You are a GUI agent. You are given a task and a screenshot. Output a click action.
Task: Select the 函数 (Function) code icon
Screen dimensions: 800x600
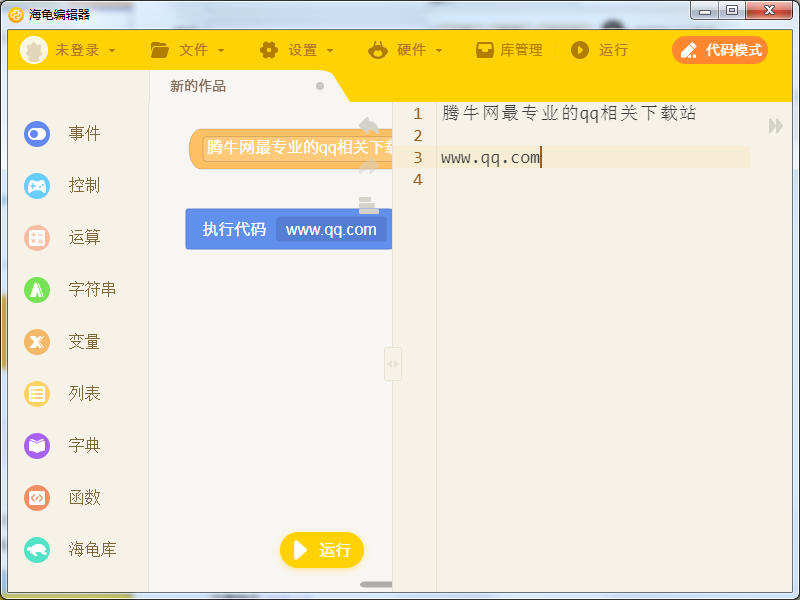pyautogui.click(x=37, y=498)
